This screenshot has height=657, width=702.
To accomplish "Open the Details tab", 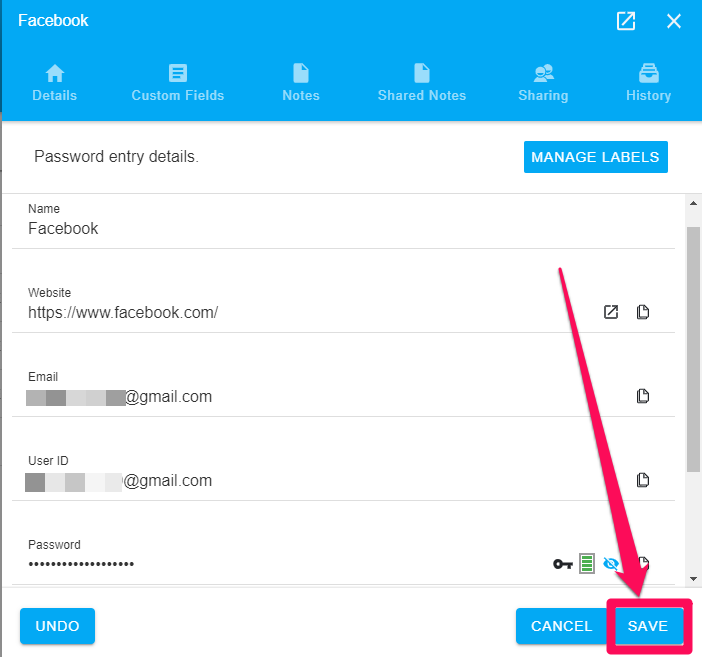I will (x=55, y=83).
